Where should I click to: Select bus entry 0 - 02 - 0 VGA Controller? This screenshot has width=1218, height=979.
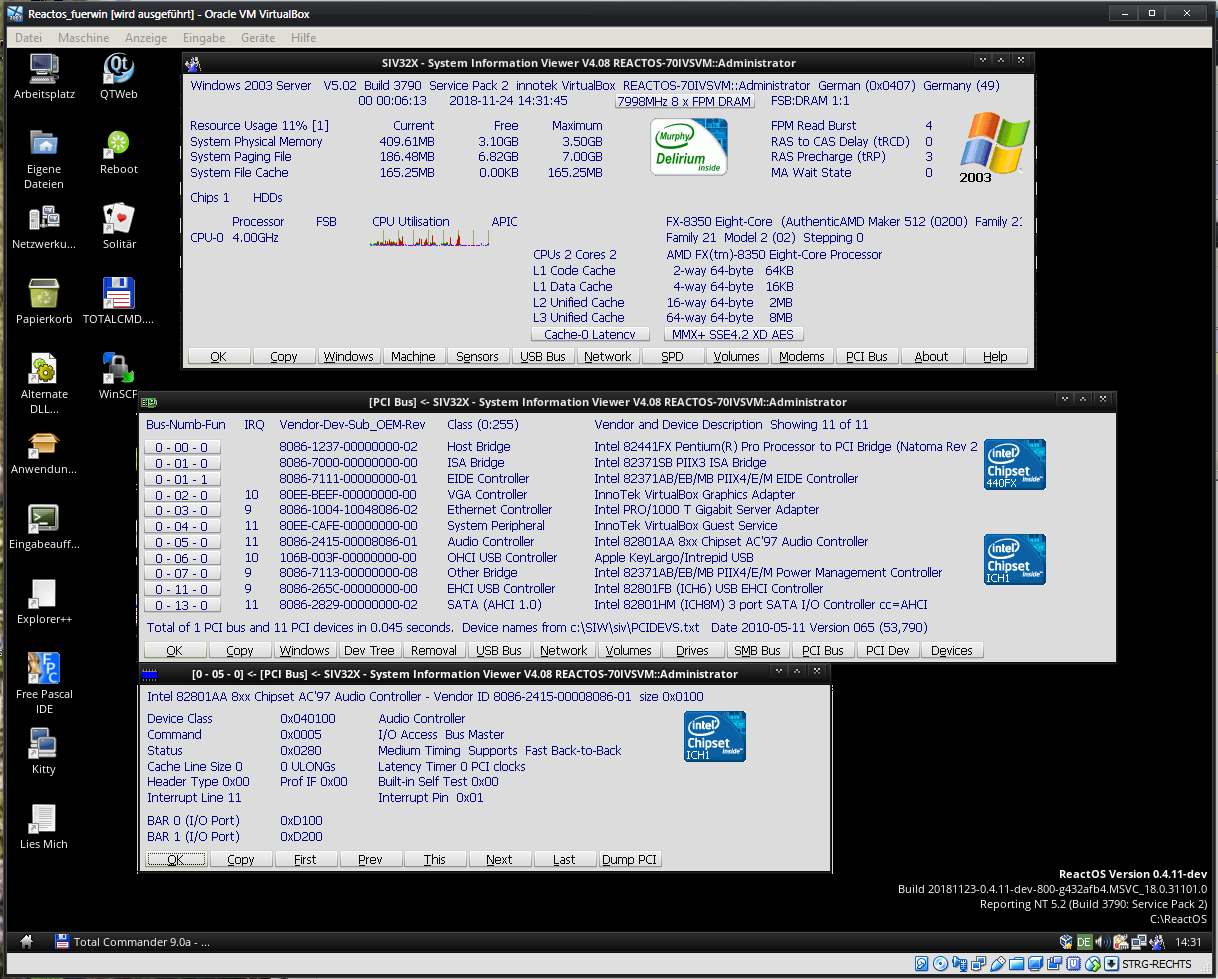tap(182, 495)
